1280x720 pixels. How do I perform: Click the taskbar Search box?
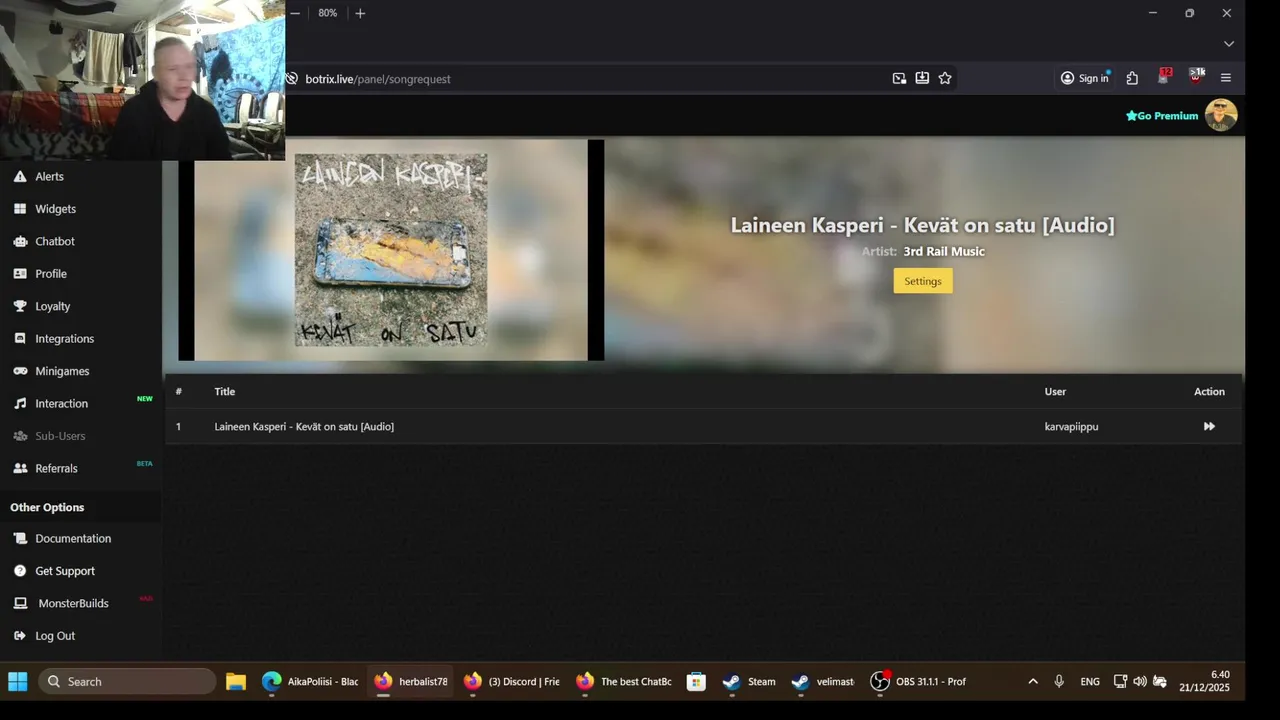[x=127, y=682]
